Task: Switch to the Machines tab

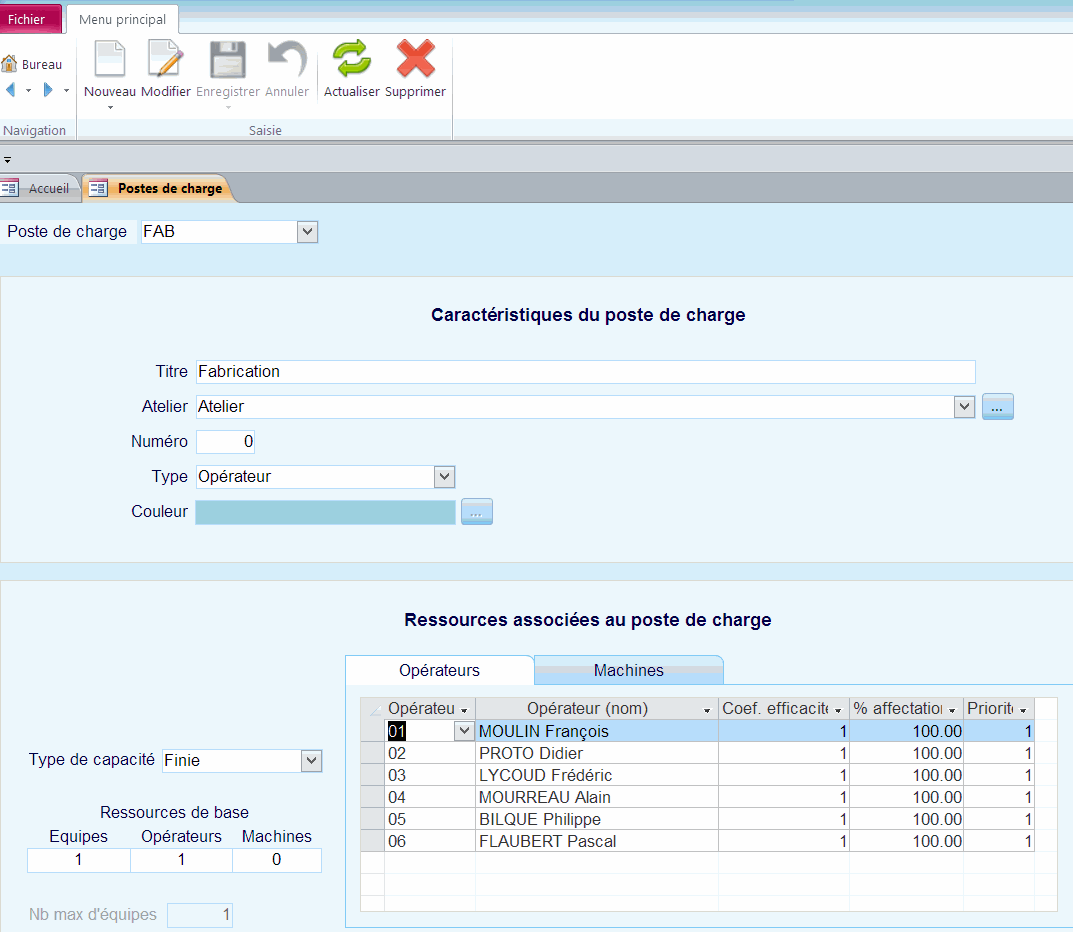Action: pos(628,669)
